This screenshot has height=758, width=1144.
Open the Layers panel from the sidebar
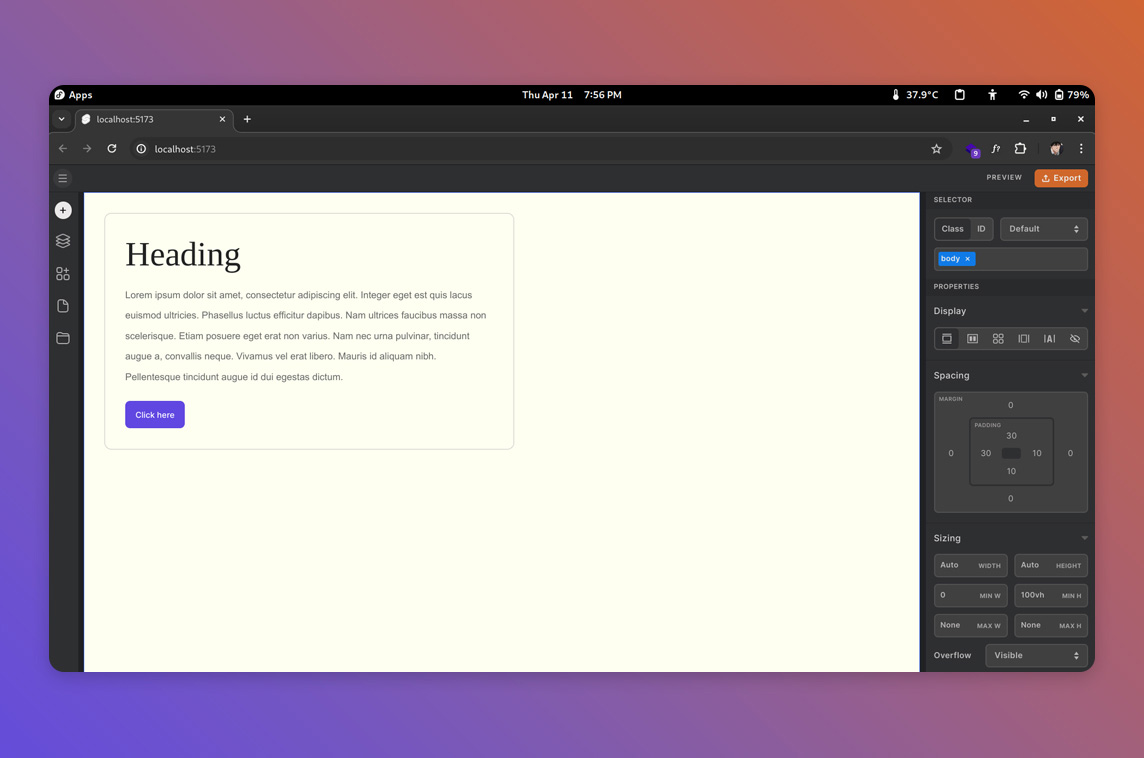[63, 241]
